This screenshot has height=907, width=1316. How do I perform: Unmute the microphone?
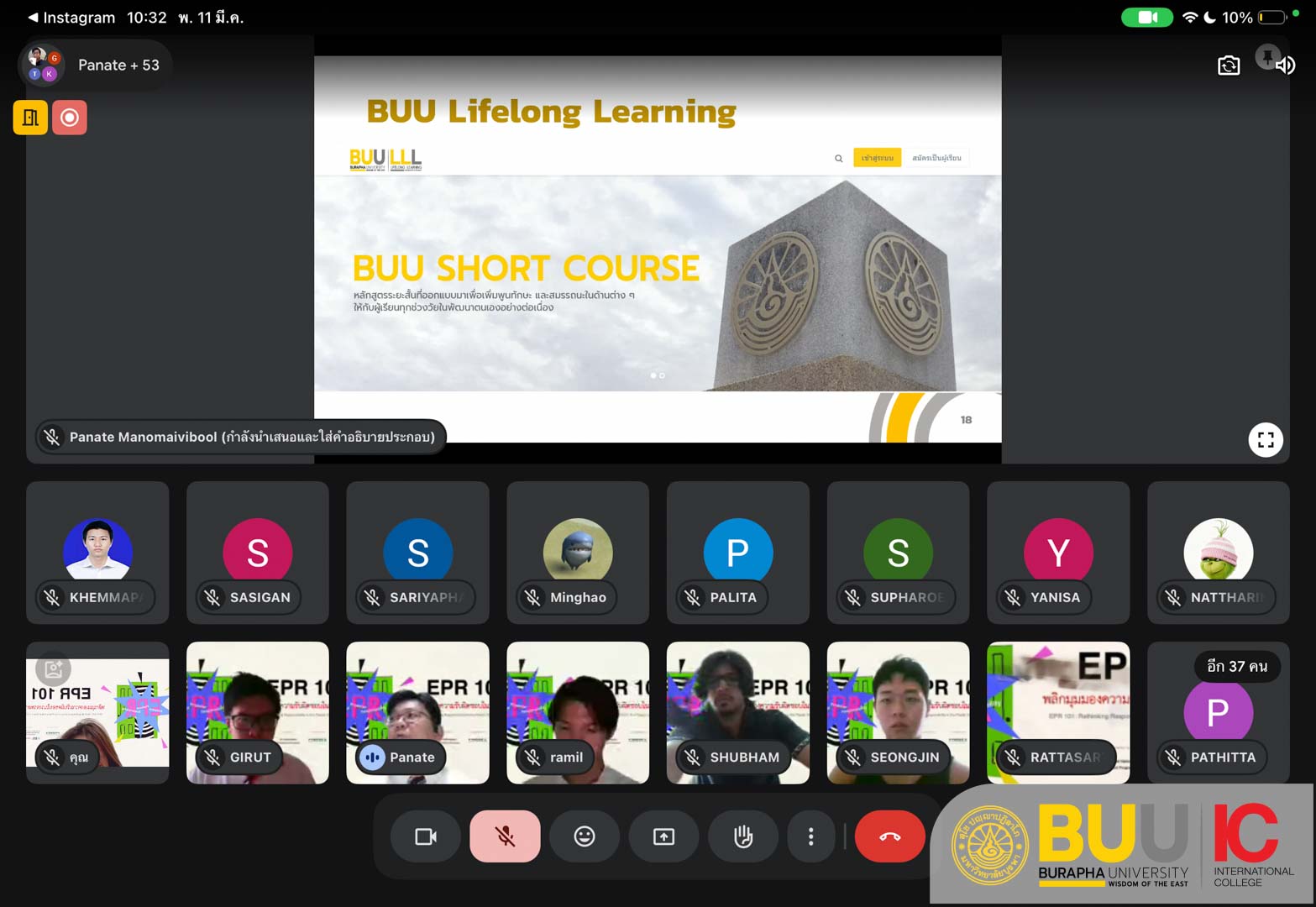tap(505, 836)
